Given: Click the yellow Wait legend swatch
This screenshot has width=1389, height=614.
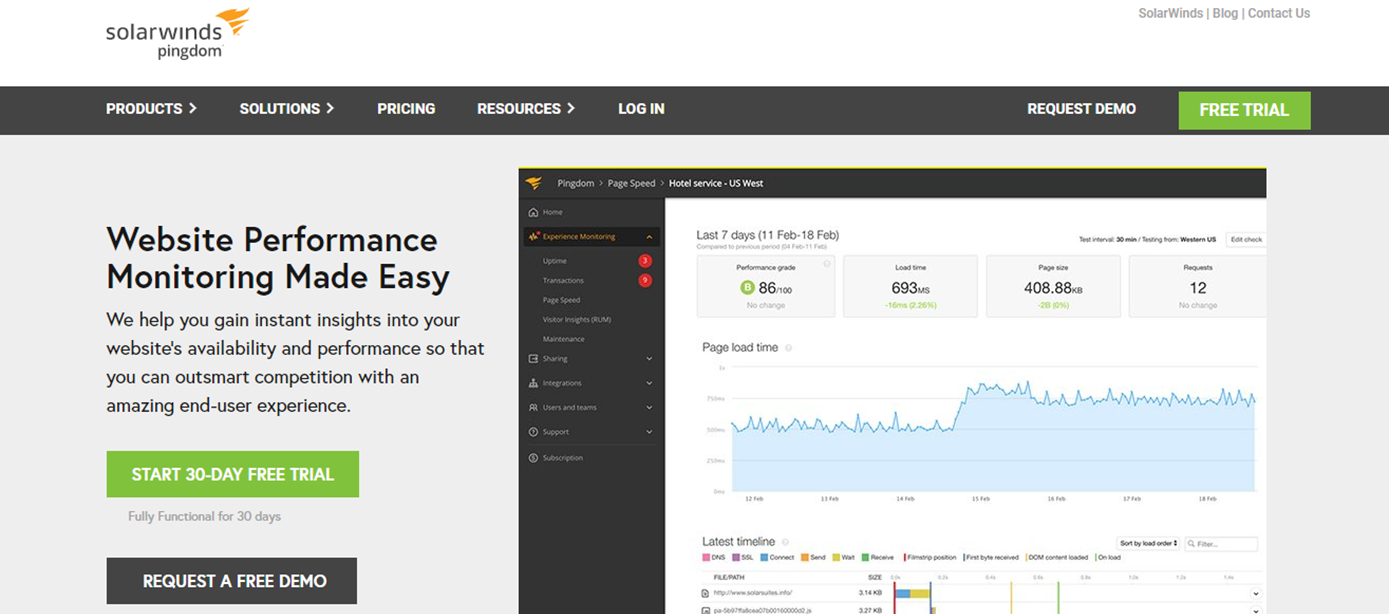Looking at the screenshot, I should click(x=837, y=557).
